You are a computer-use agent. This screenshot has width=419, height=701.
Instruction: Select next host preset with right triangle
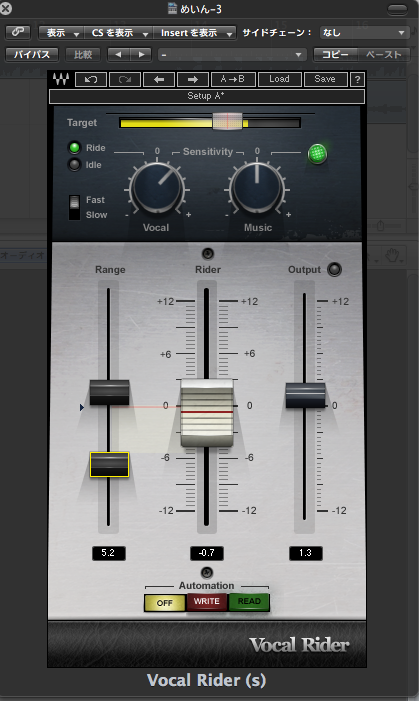coord(141,55)
